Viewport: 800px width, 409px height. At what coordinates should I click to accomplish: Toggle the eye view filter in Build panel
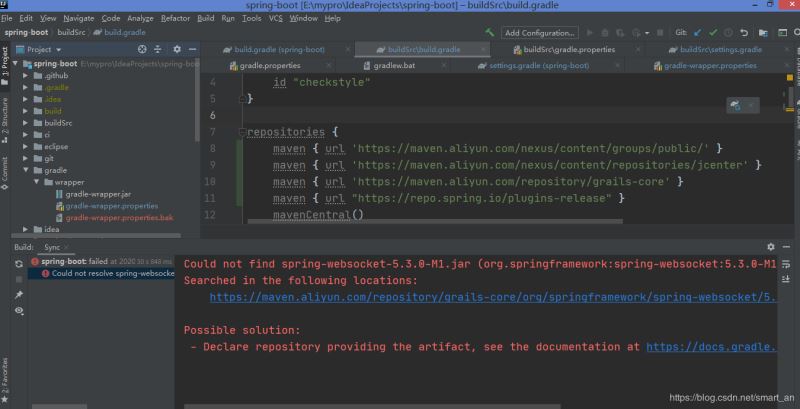(x=18, y=311)
